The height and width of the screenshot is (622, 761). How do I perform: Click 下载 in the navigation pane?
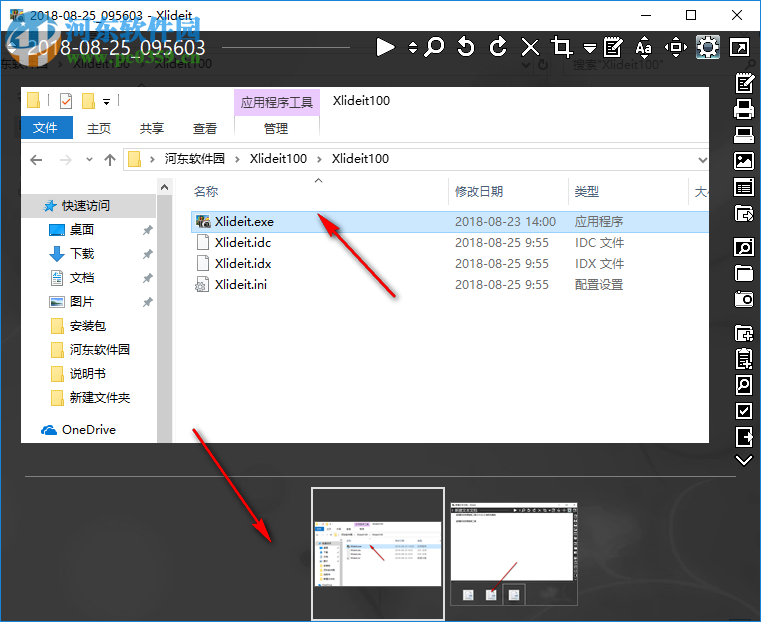[x=82, y=254]
